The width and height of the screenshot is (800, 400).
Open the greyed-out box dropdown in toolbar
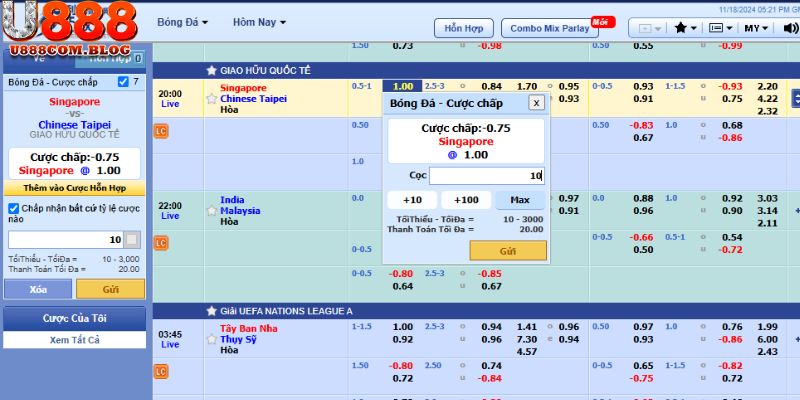click(650, 29)
